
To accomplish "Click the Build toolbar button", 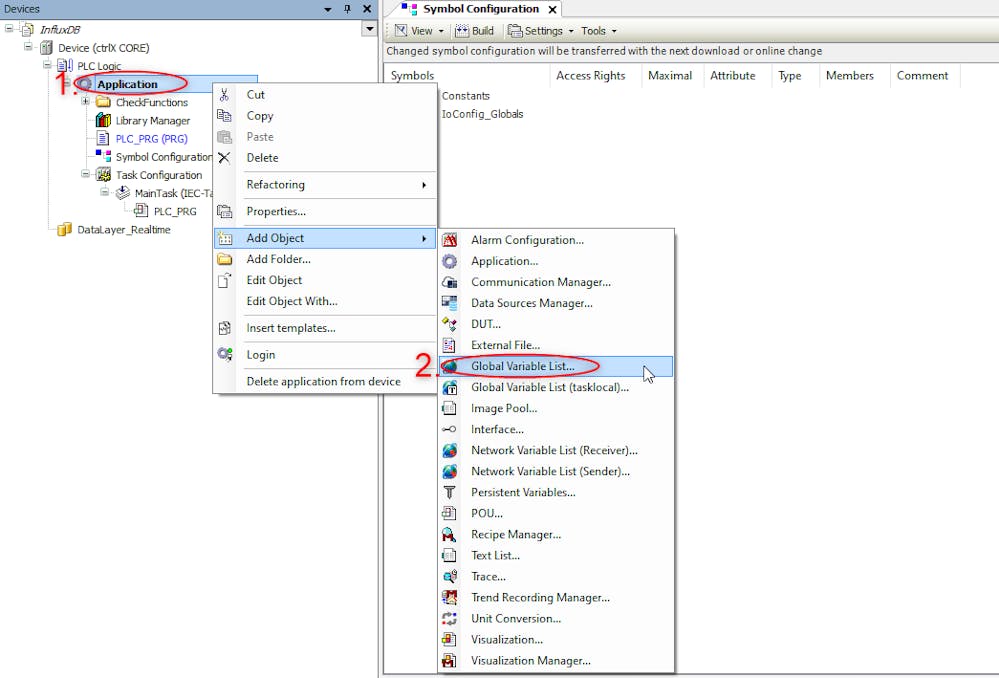I will point(474,31).
